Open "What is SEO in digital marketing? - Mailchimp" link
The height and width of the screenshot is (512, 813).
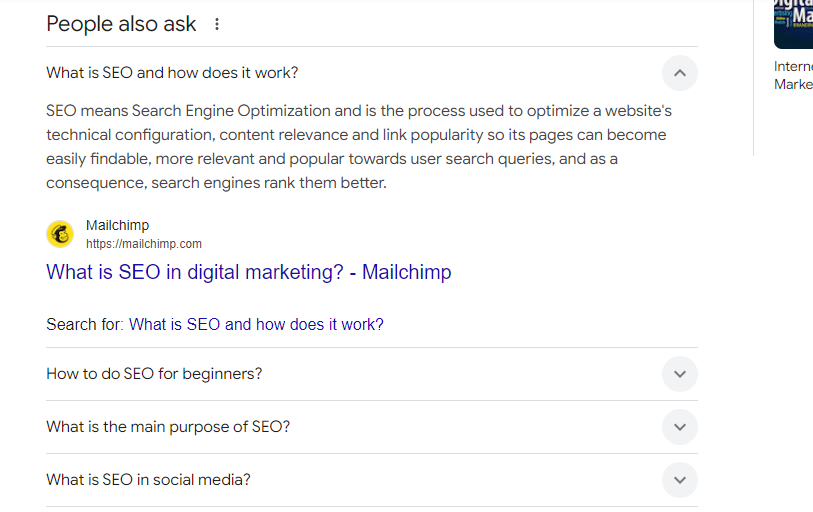click(248, 272)
